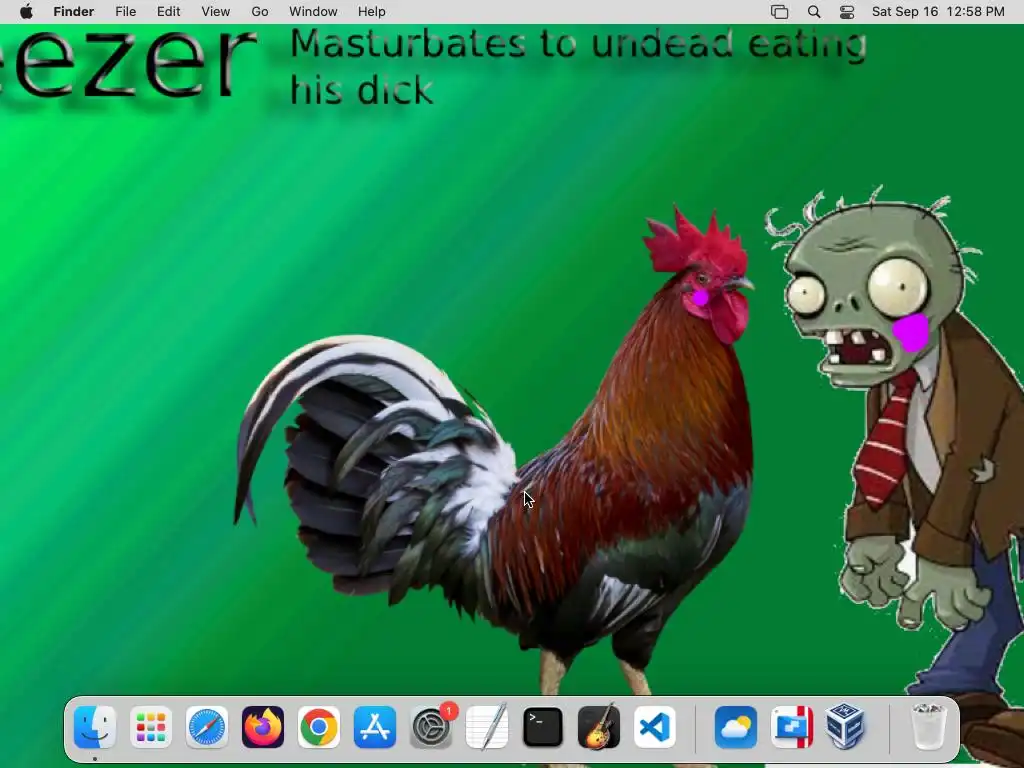Launch Visual Studio Code

655,727
